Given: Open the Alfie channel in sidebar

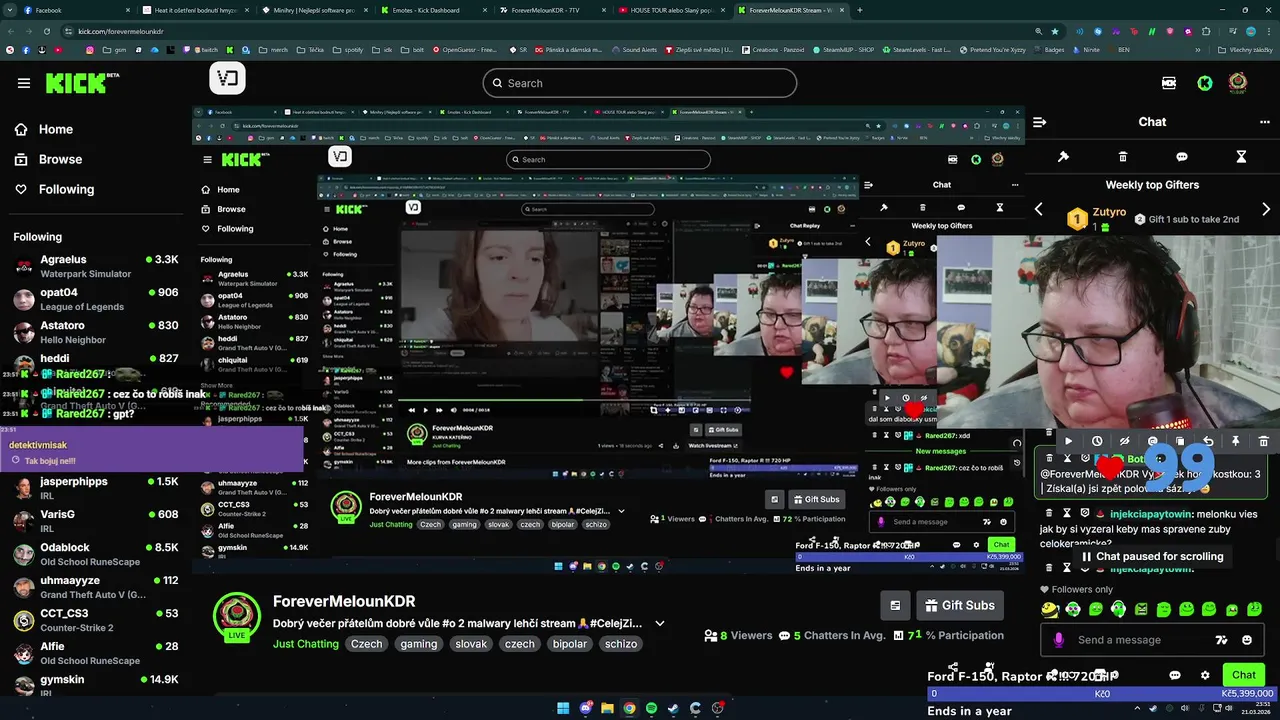Looking at the screenshot, I should (95, 653).
